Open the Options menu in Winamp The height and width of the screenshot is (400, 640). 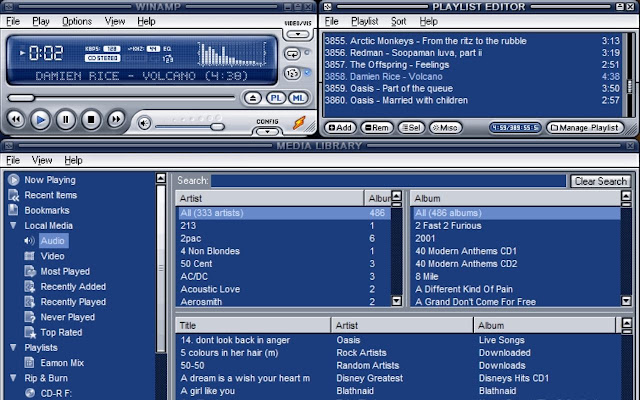pyautogui.click(x=77, y=21)
